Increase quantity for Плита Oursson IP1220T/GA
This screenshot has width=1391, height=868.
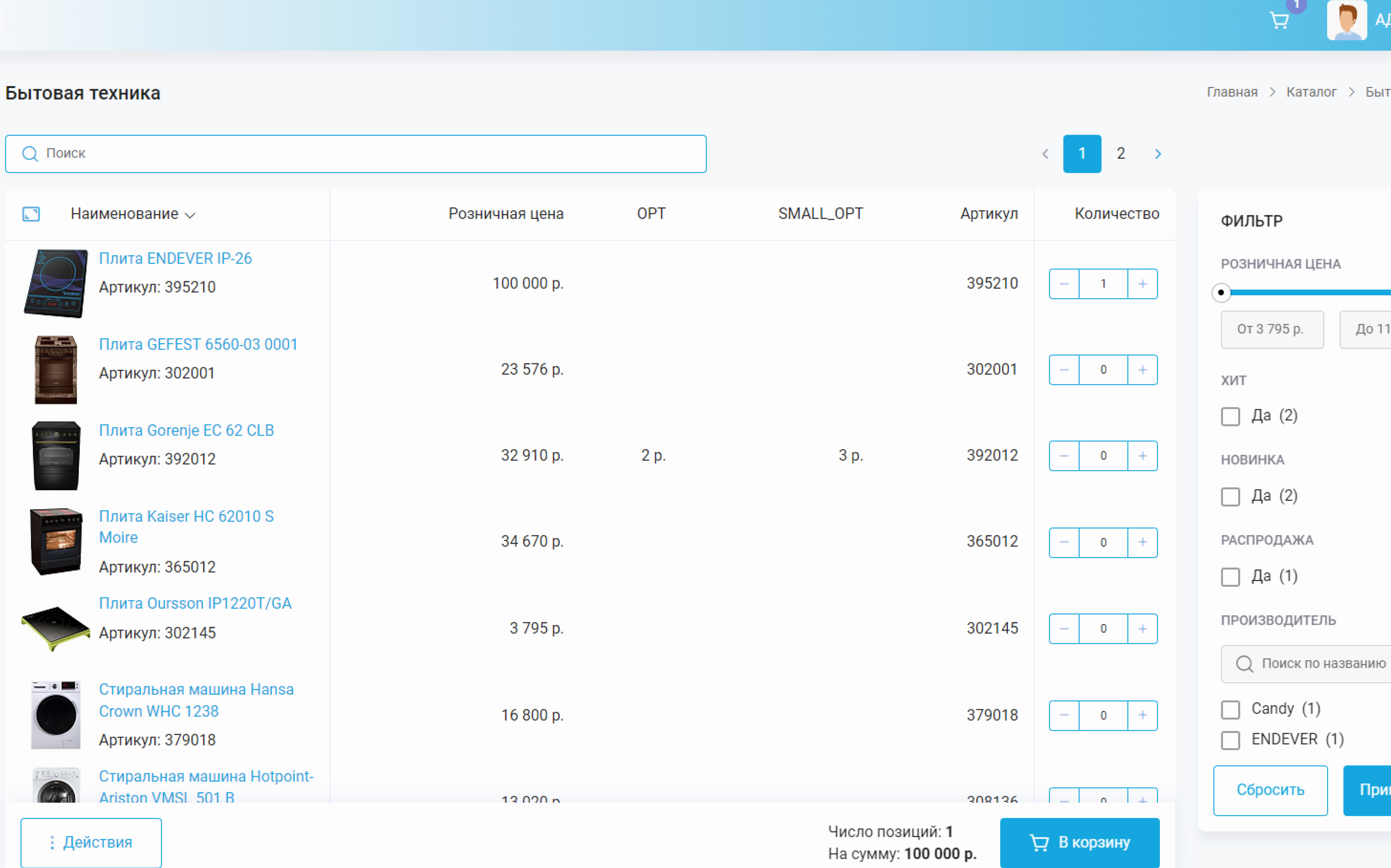point(1142,628)
